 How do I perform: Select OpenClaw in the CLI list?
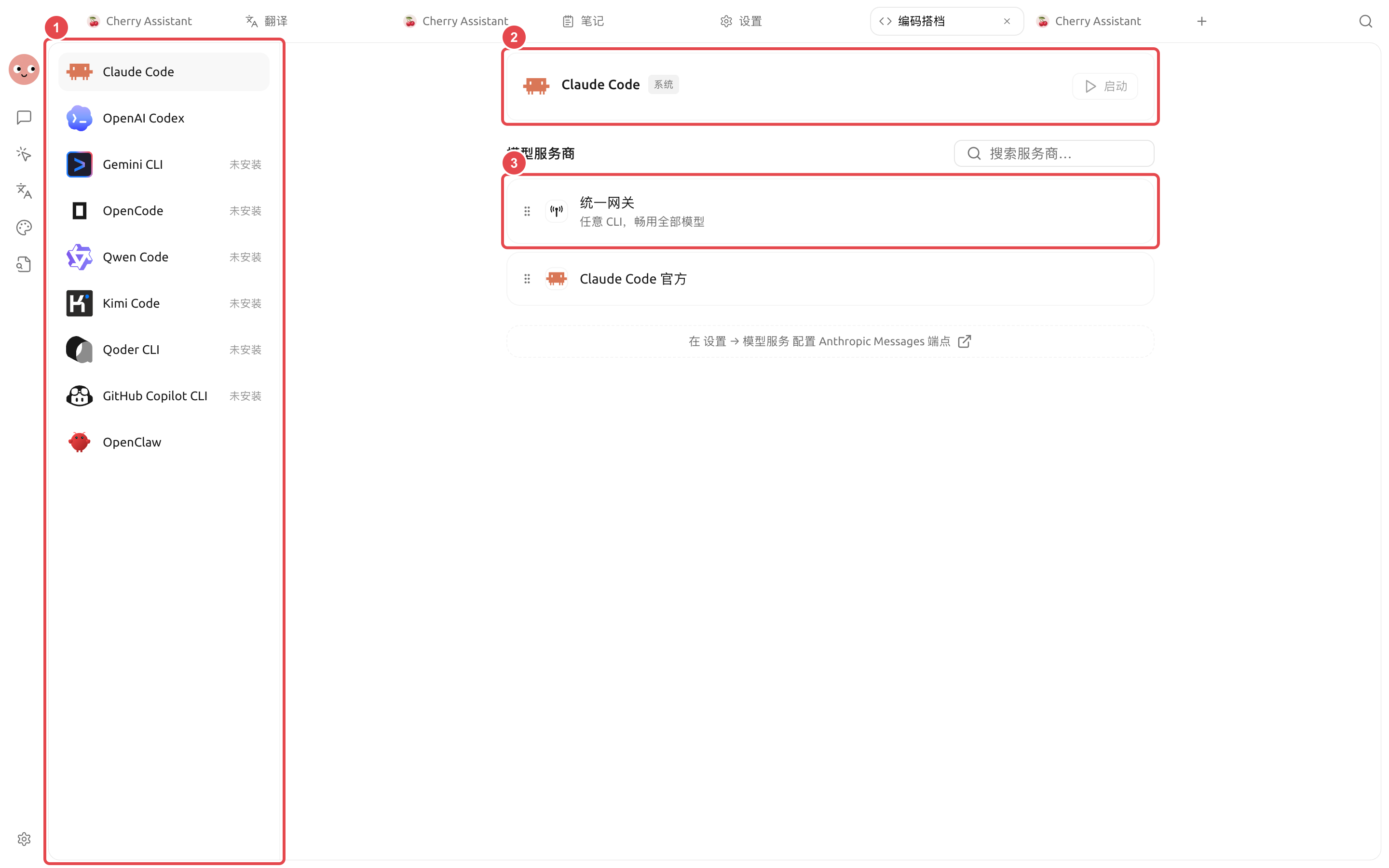[163, 442]
